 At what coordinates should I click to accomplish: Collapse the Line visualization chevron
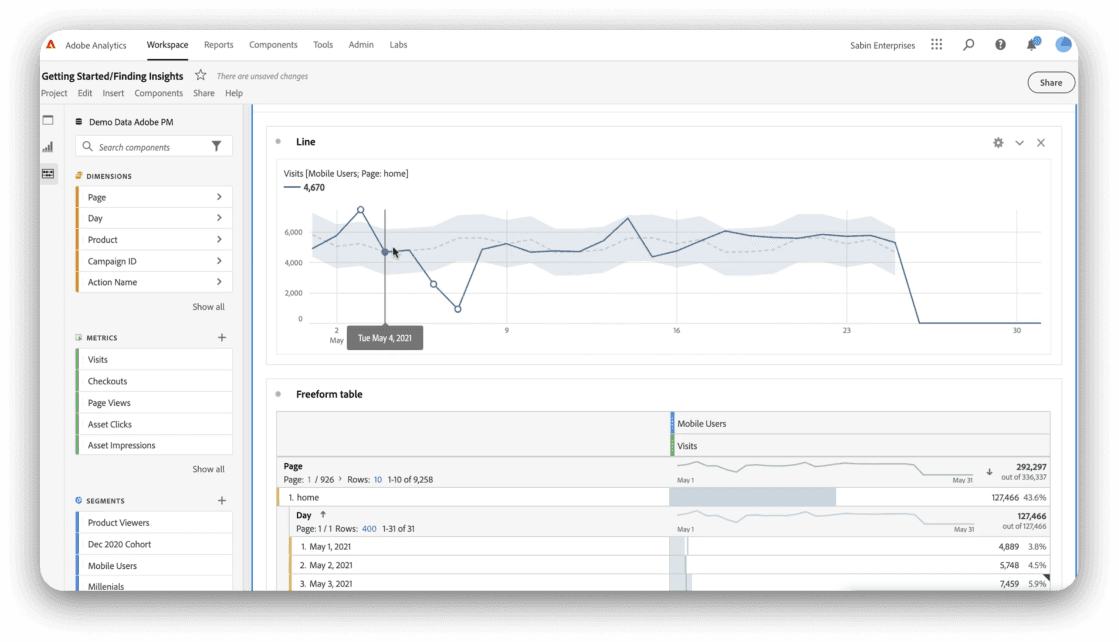(1020, 143)
